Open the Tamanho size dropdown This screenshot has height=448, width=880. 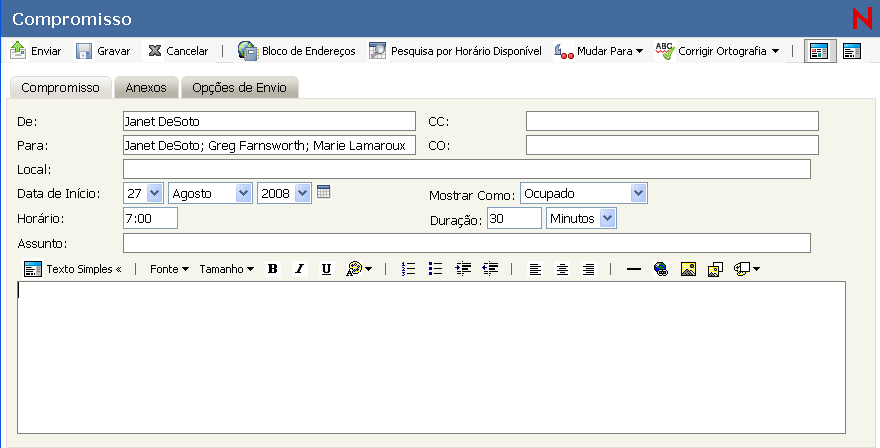click(227, 269)
